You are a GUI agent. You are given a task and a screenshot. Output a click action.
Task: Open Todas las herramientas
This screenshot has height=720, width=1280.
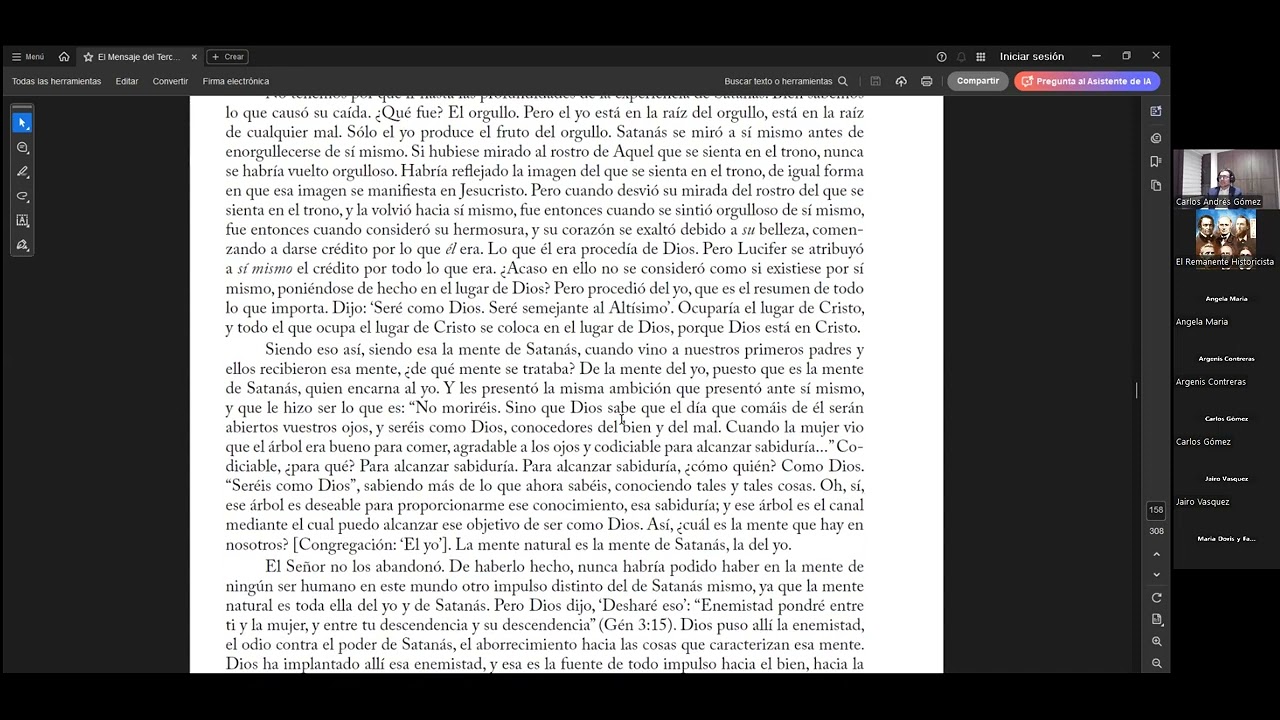click(x=56, y=81)
